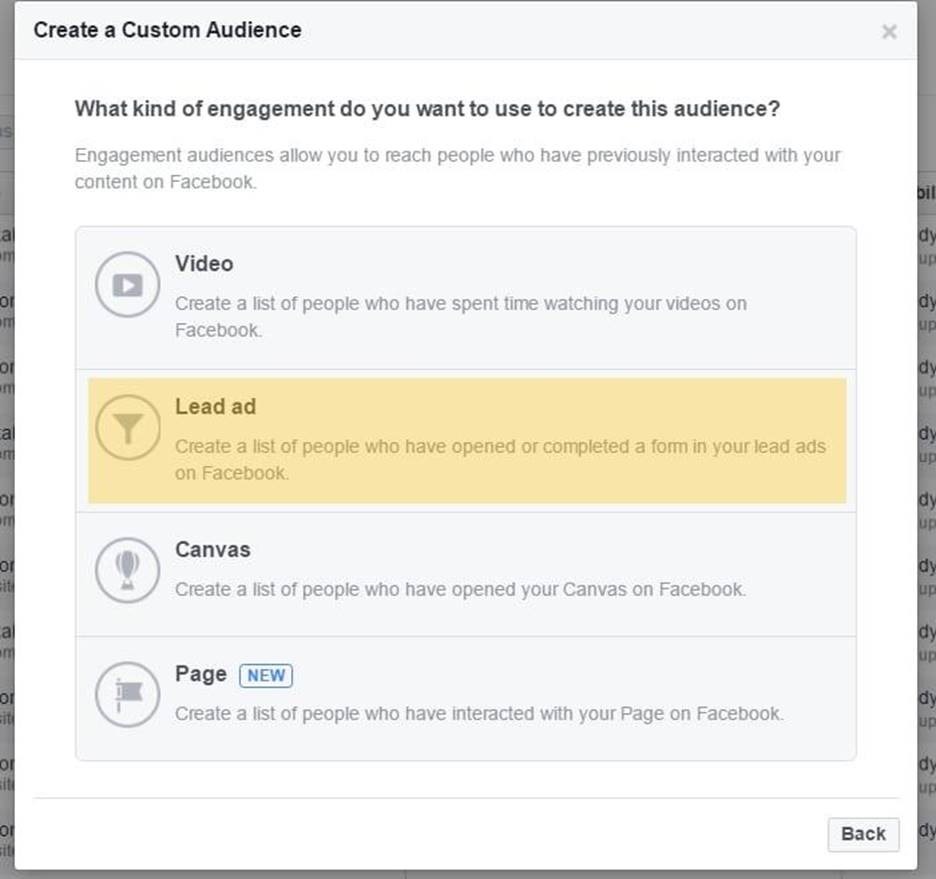Click the Lead ad funnel icon
Viewport: 936px width, 879px height.
point(127,428)
